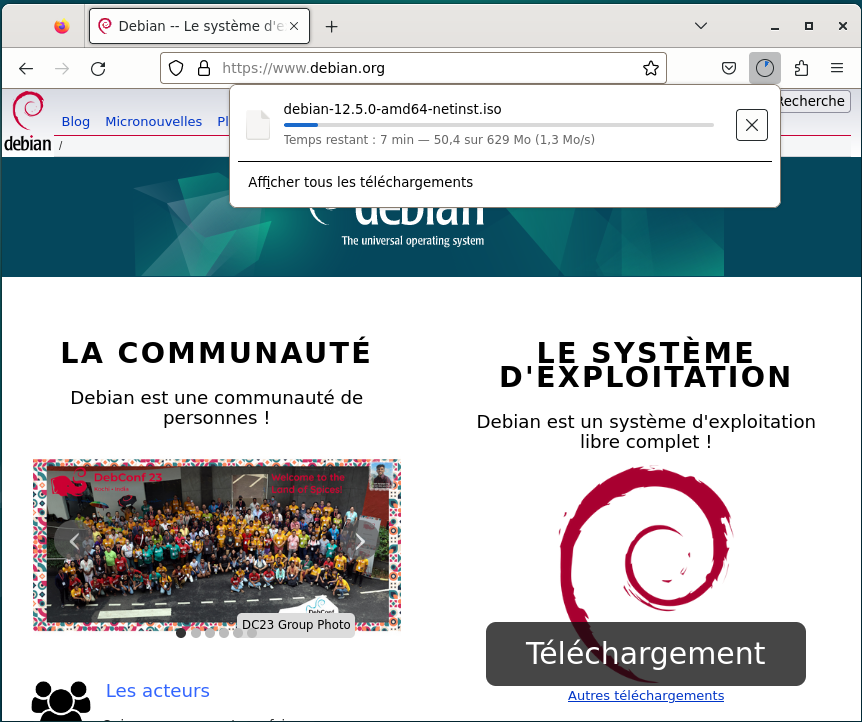Close the Firefox window
Viewport: 862px width, 722px height.
click(x=843, y=26)
